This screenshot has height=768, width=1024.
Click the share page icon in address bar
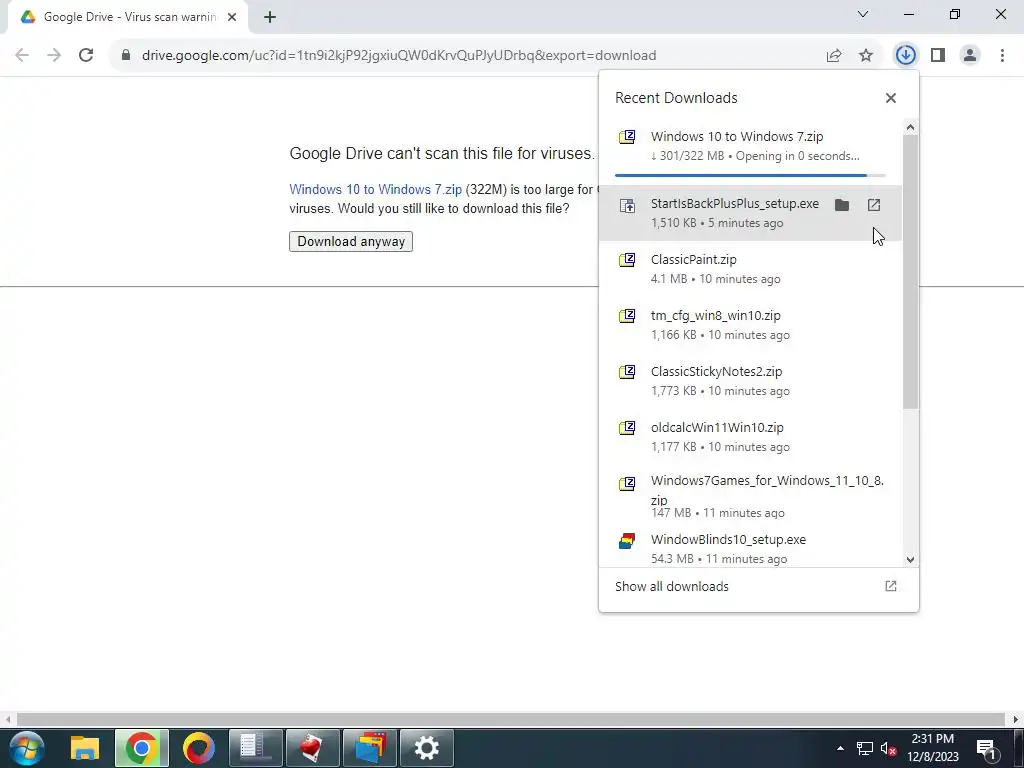pyautogui.click(x=834, y=56)
